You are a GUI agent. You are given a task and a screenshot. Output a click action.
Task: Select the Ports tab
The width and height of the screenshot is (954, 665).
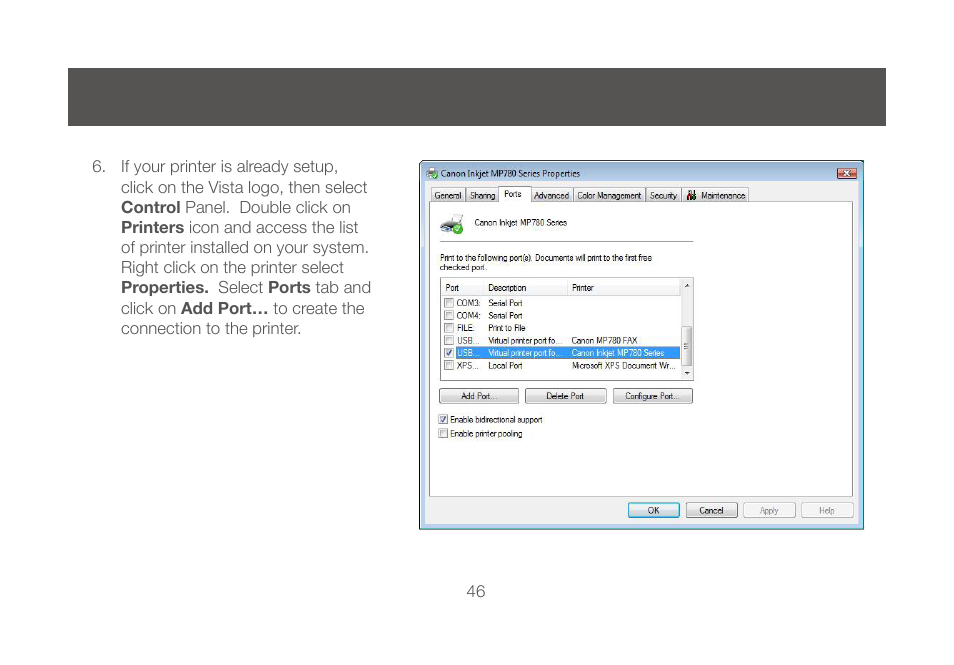coord(513,194)
